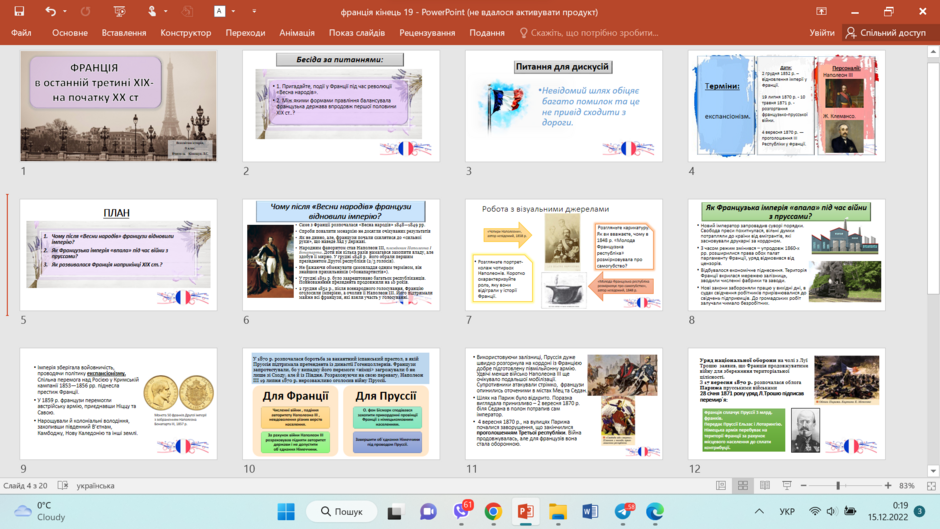The width and height of the screenshot is (940, 529).
Task: Open the font color dropdown arrow
Action: [233, 11]
